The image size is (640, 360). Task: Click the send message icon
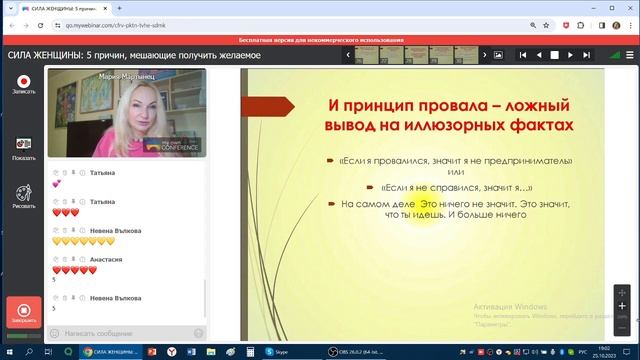(x=198, y=333)
